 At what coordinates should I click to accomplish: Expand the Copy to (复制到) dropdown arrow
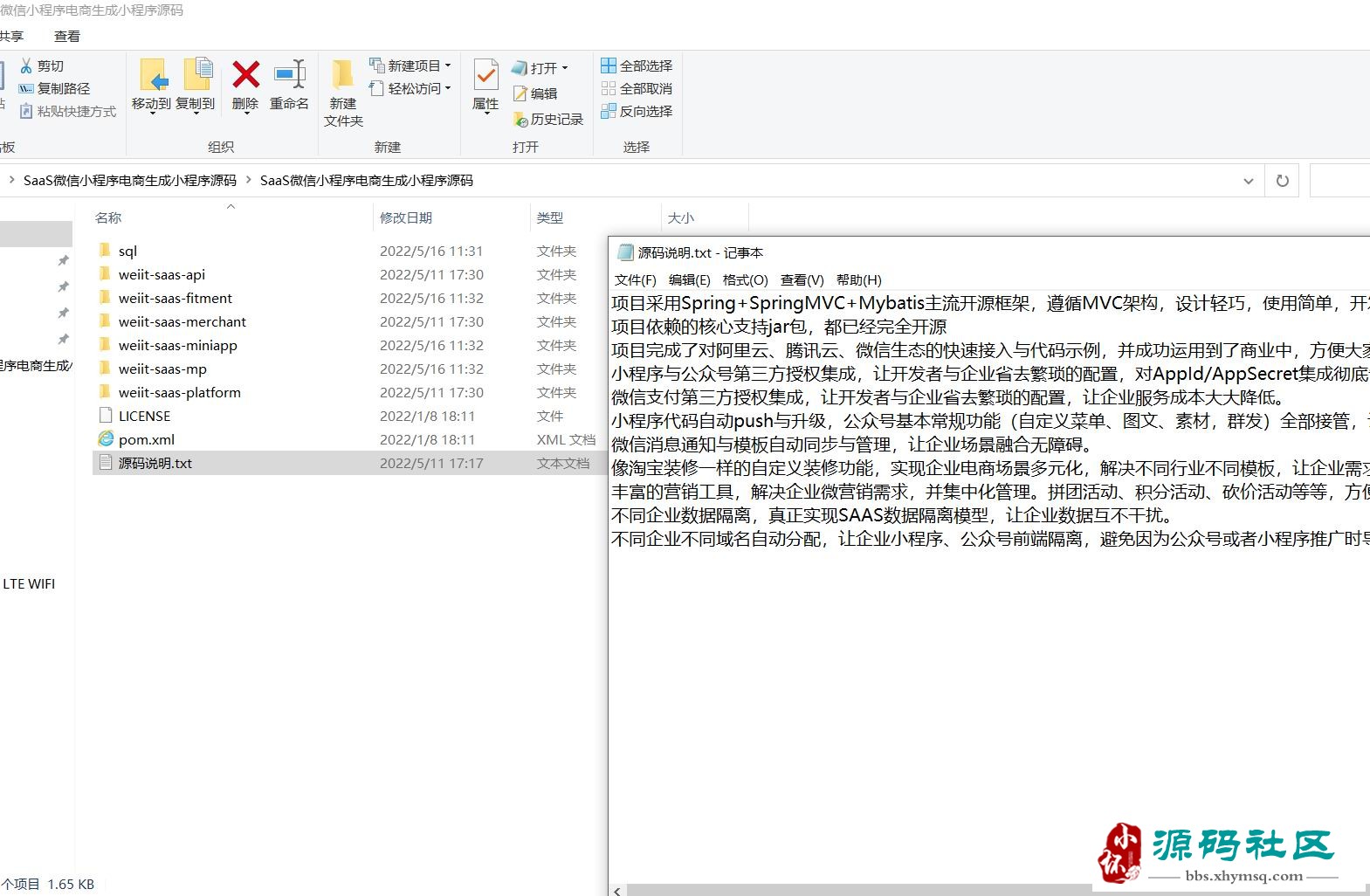196,114
